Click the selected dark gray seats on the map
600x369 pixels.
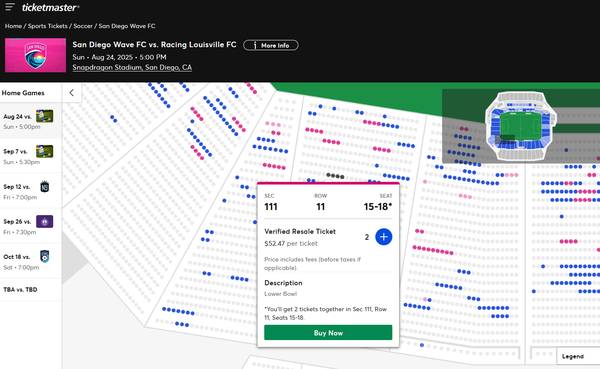tap(335, 176)
